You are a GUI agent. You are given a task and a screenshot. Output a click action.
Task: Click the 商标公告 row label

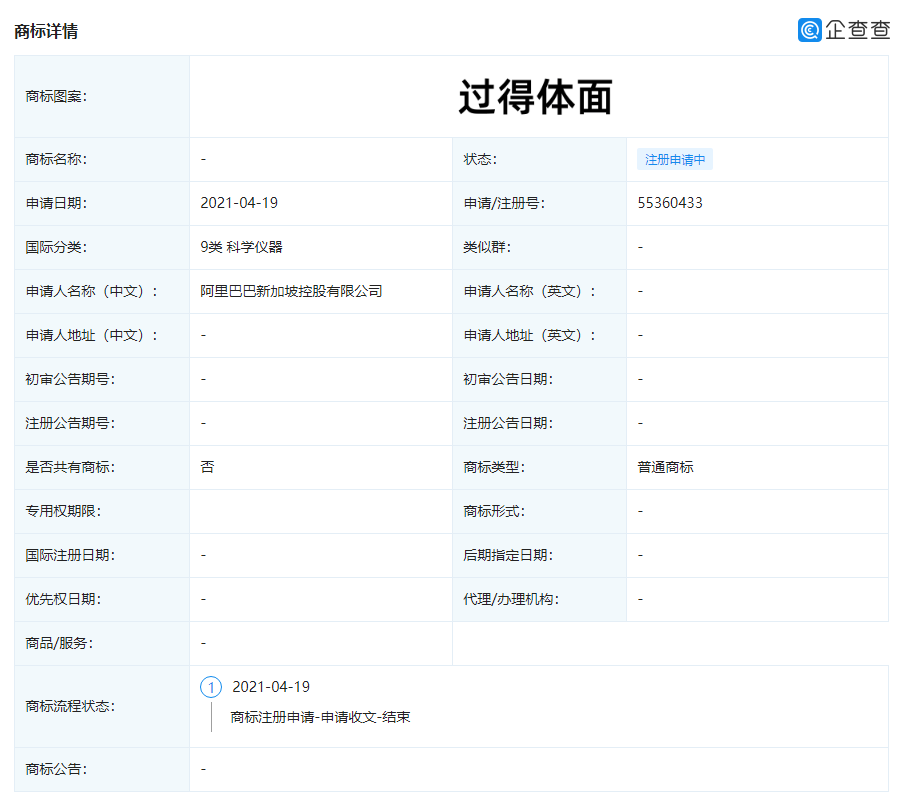point(56,769)
